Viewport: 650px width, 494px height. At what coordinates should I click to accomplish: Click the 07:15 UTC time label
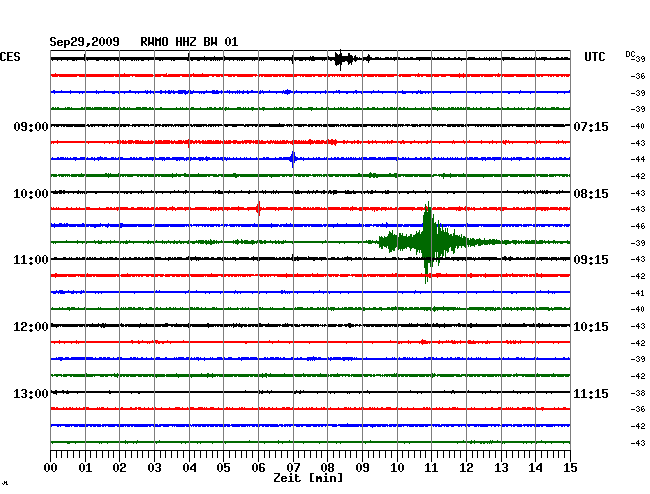(591, 126)
